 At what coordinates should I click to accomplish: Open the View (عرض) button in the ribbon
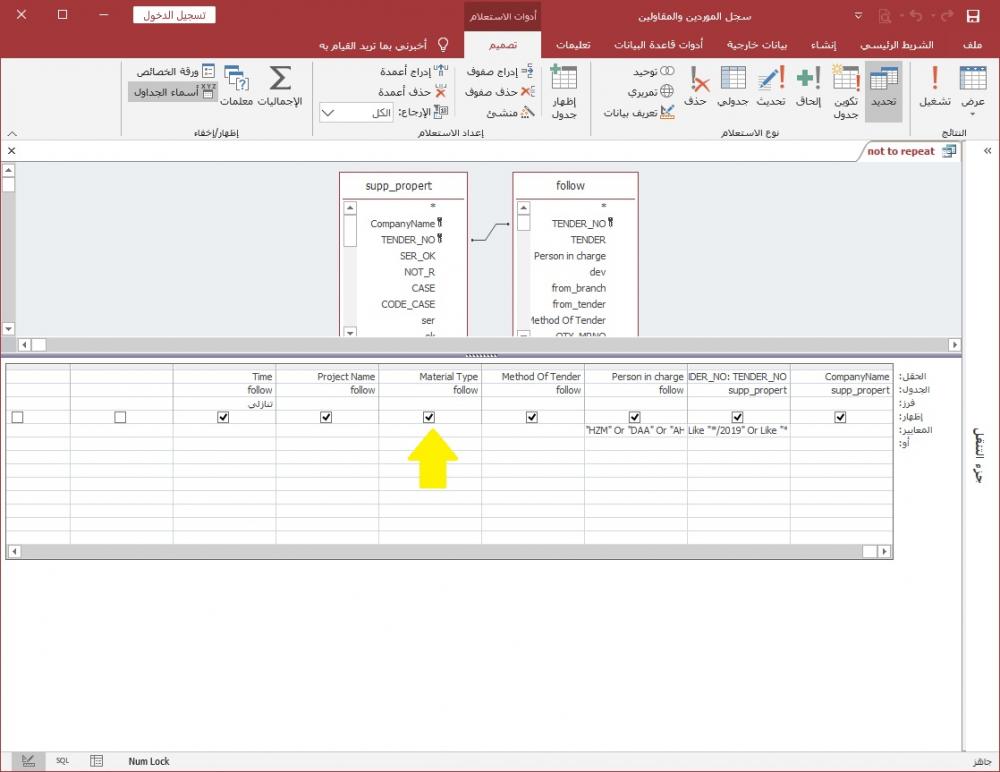(973, 88)
